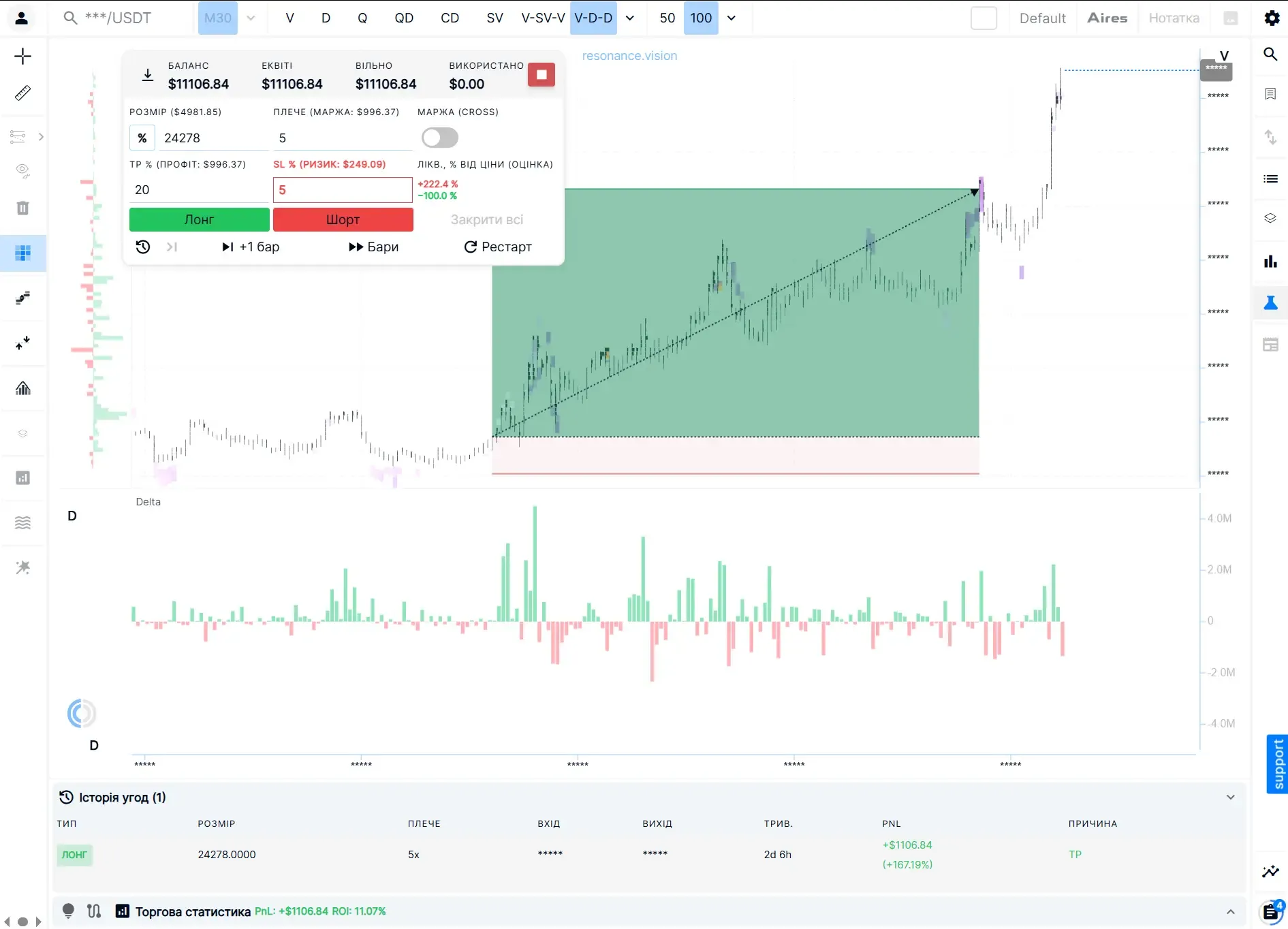Switch to the Aires template
Image resolution: width=1288 pixels, height=929 pixels.
[1107, 18]
